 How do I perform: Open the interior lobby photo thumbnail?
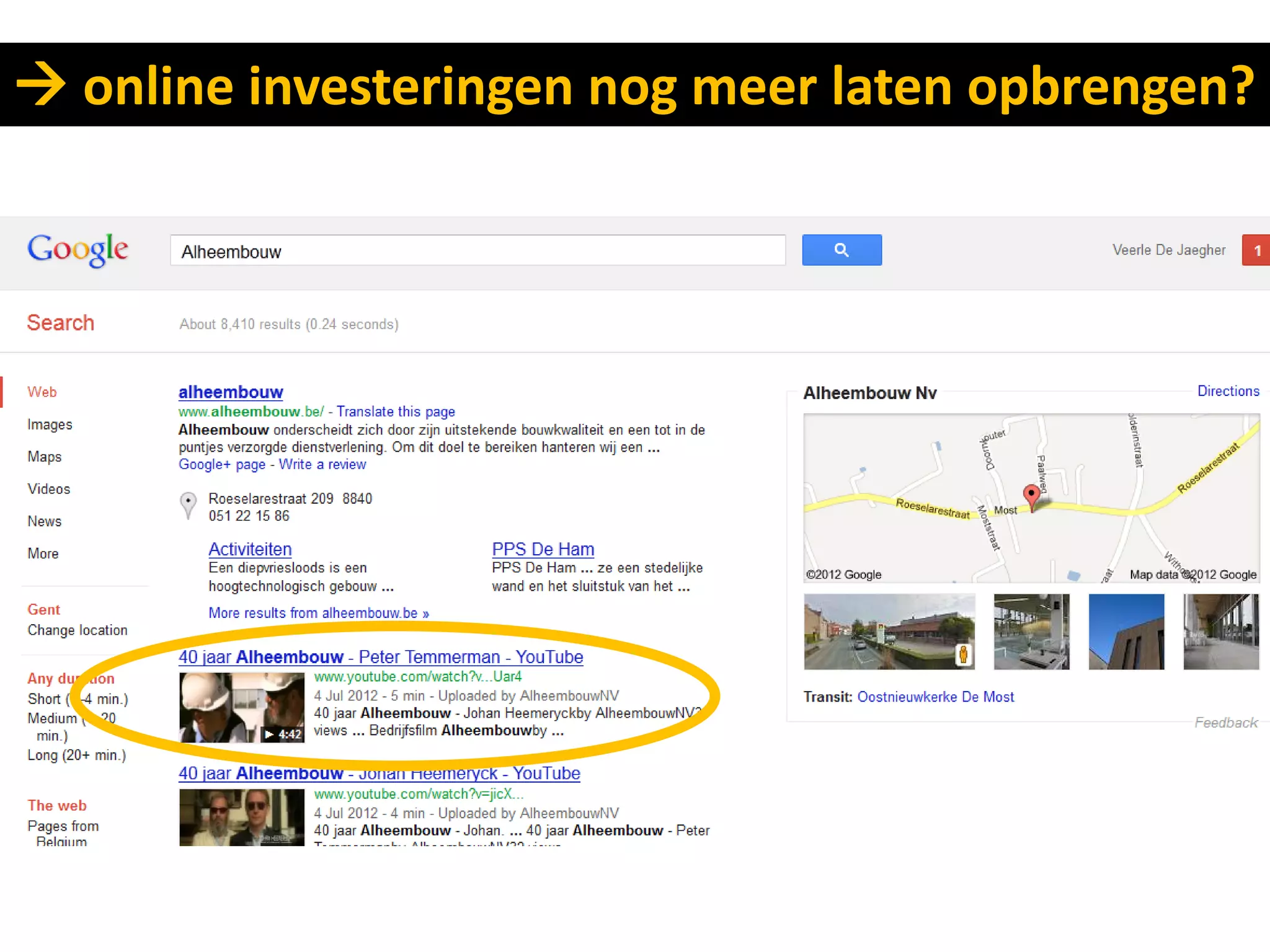tap(1031, 632)
